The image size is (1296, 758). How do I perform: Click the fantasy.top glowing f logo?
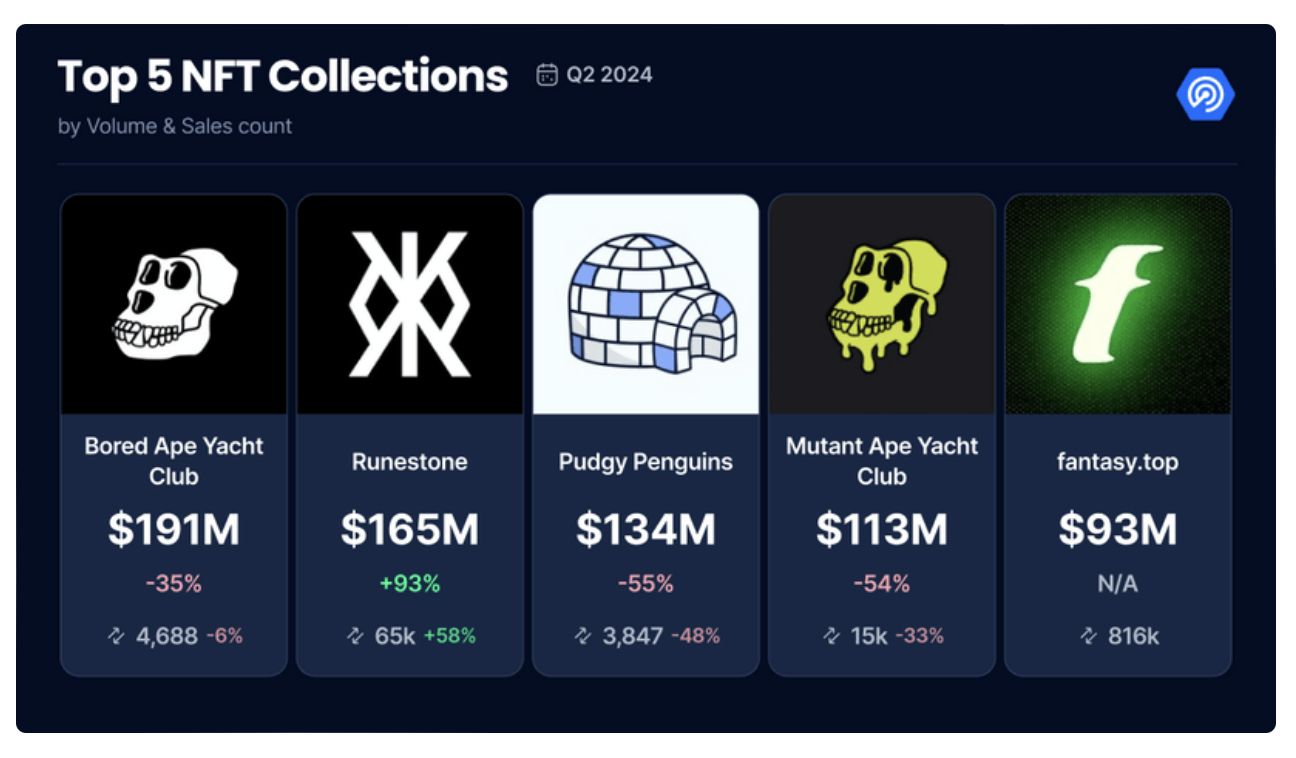coord(1118,304)
